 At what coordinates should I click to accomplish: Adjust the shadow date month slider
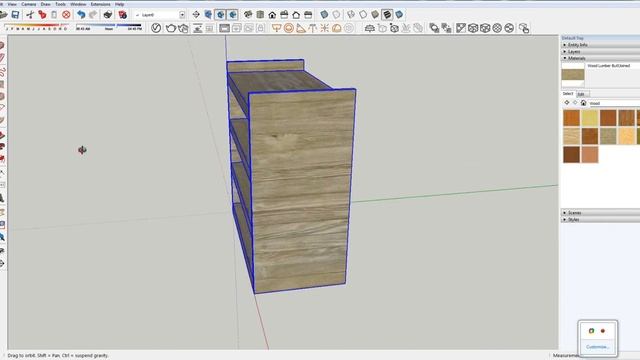pyautogui.click(x=36, y=27)
